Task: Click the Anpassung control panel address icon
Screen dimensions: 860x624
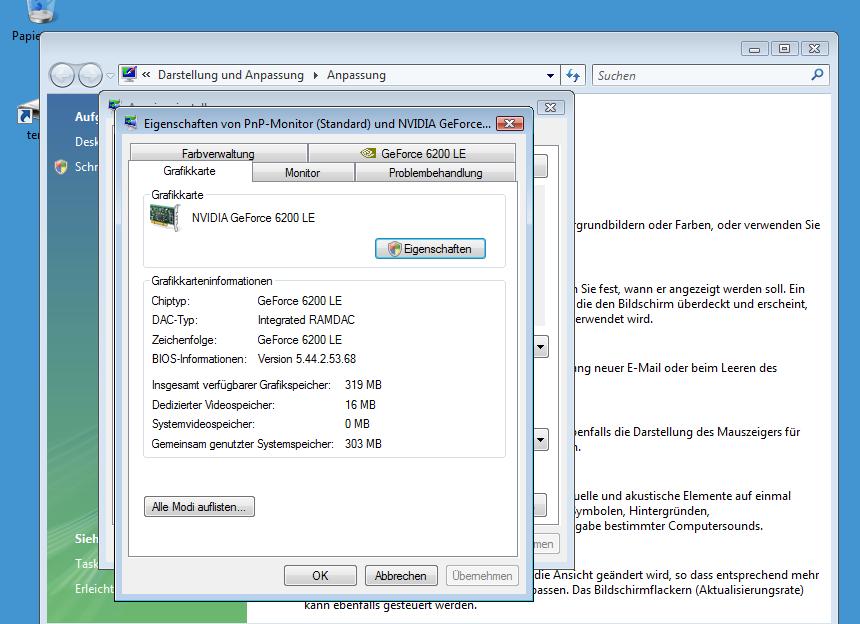Action: coord(129,74)
